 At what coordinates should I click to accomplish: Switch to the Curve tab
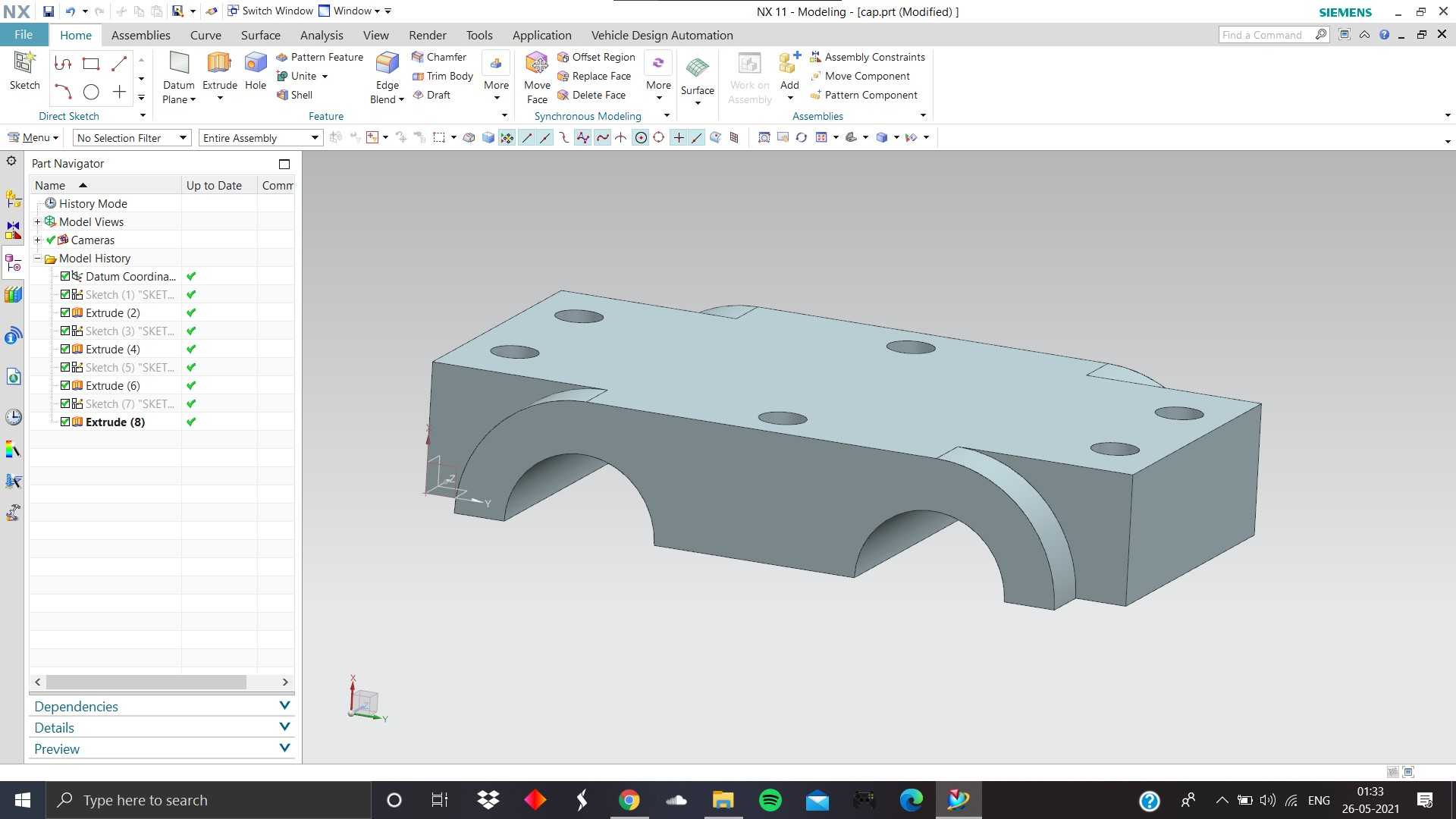point(206,35)
